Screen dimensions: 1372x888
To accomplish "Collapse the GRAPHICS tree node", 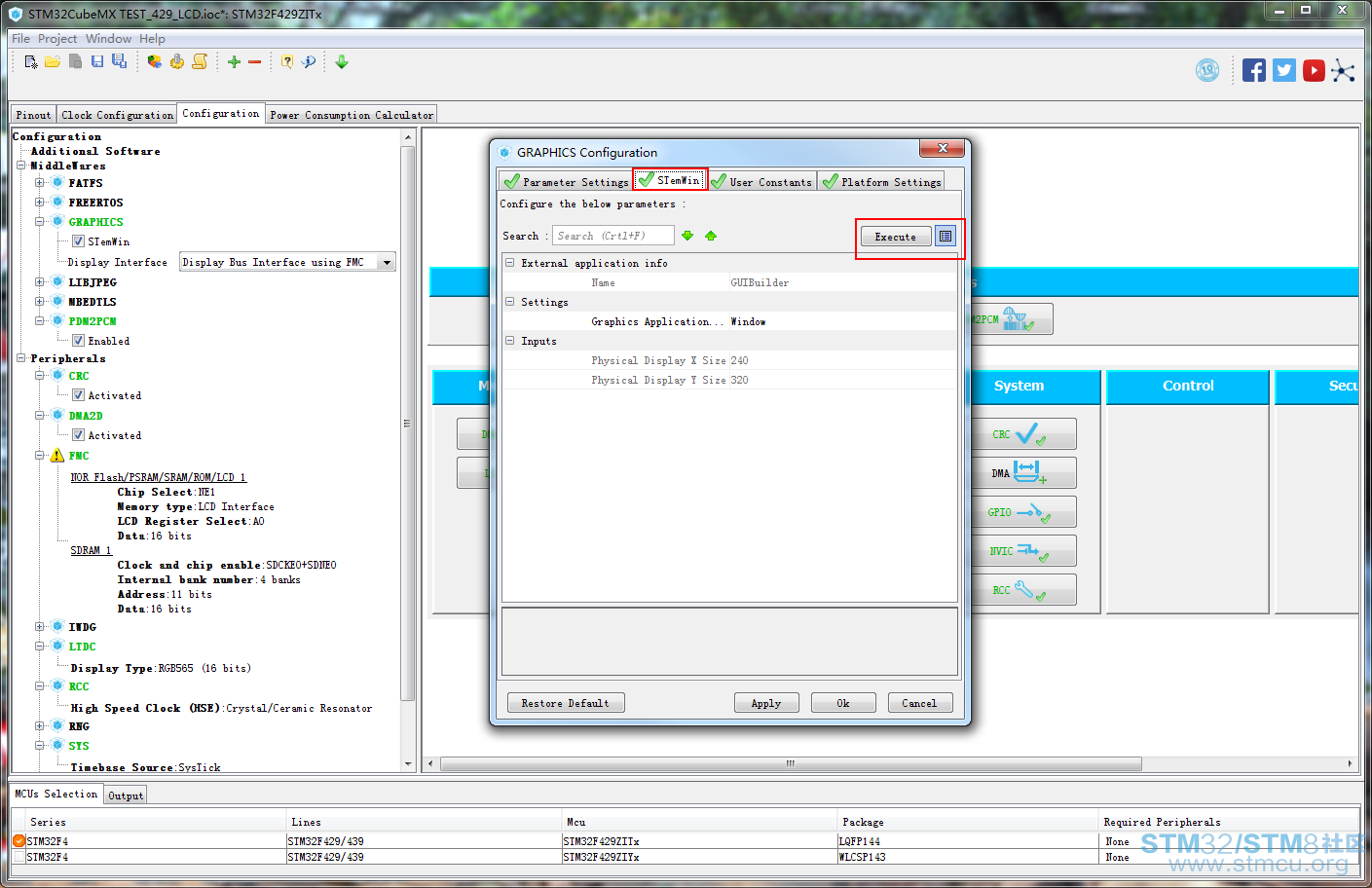I will pyautogui.click(x=40, y=222).
